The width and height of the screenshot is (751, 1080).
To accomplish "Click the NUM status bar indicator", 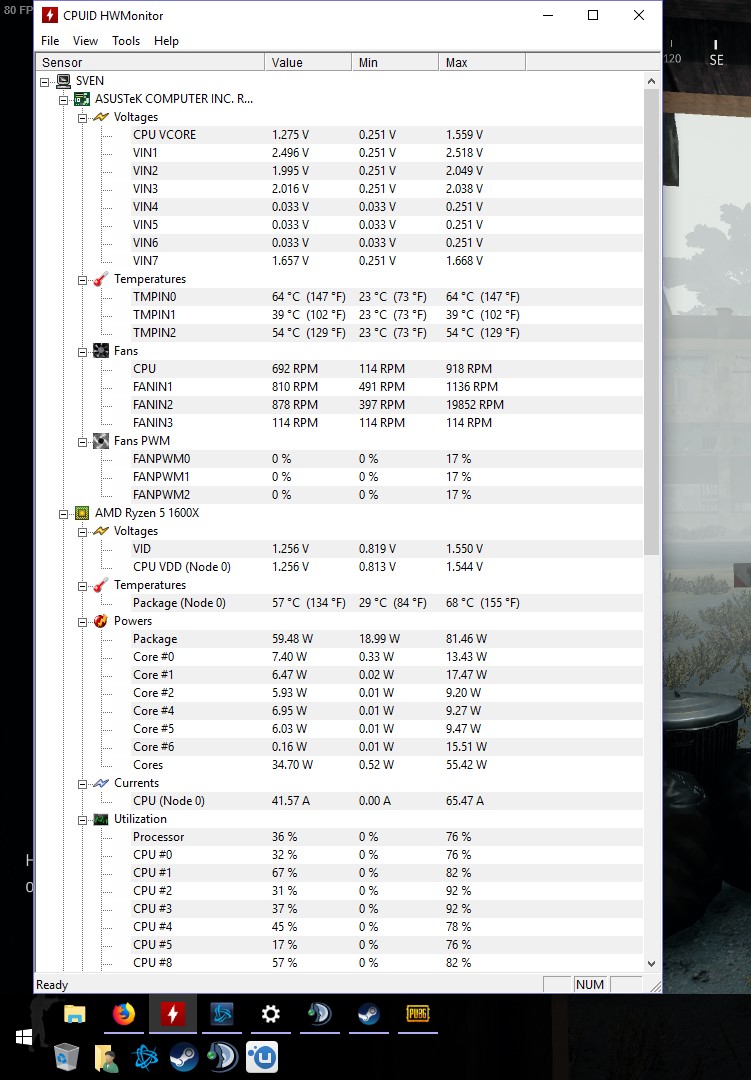I will pos(590,985).
